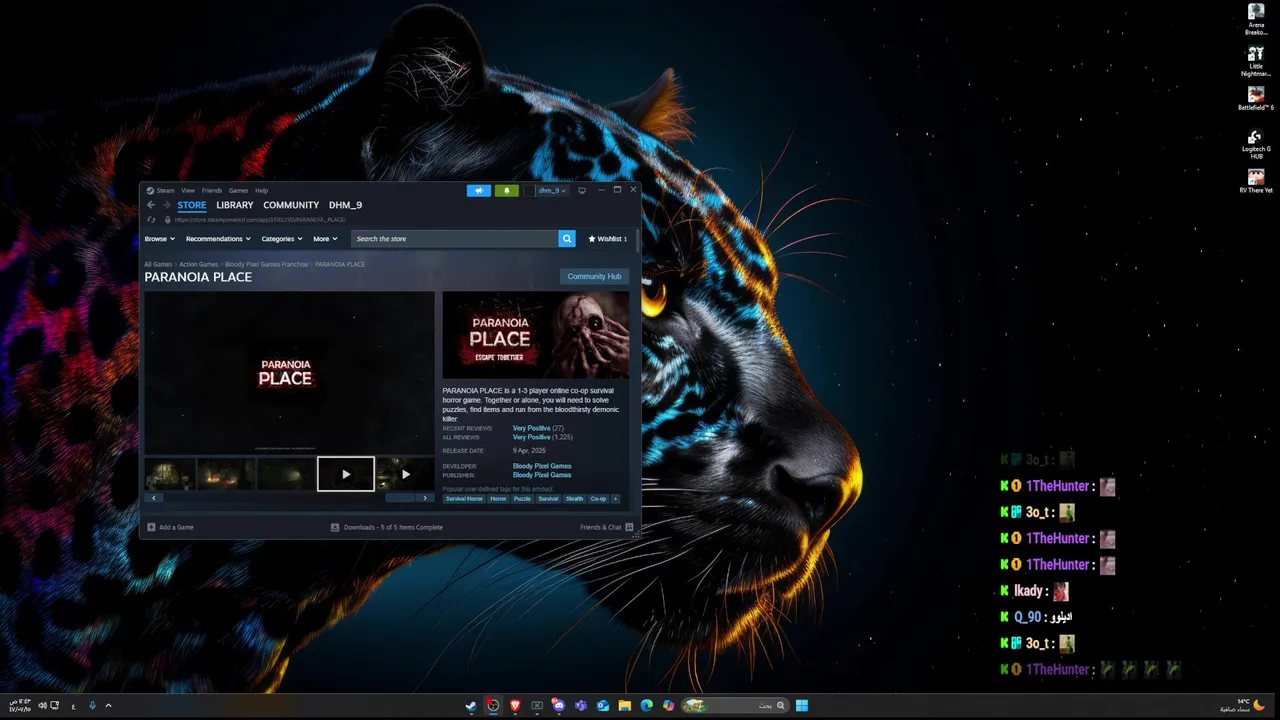Open Microsoft Teams from the taskbar
This screenshot has width=1280, height=720.
click(581, 705)
